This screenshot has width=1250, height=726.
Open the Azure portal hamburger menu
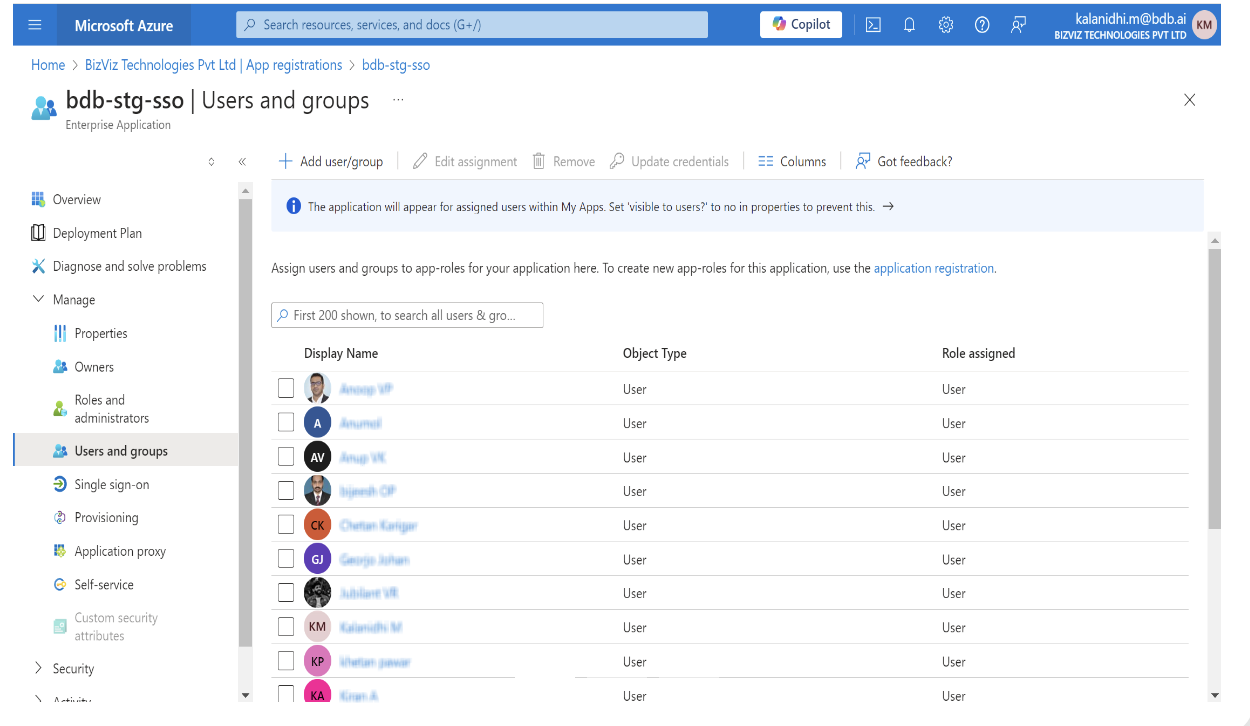35,25
